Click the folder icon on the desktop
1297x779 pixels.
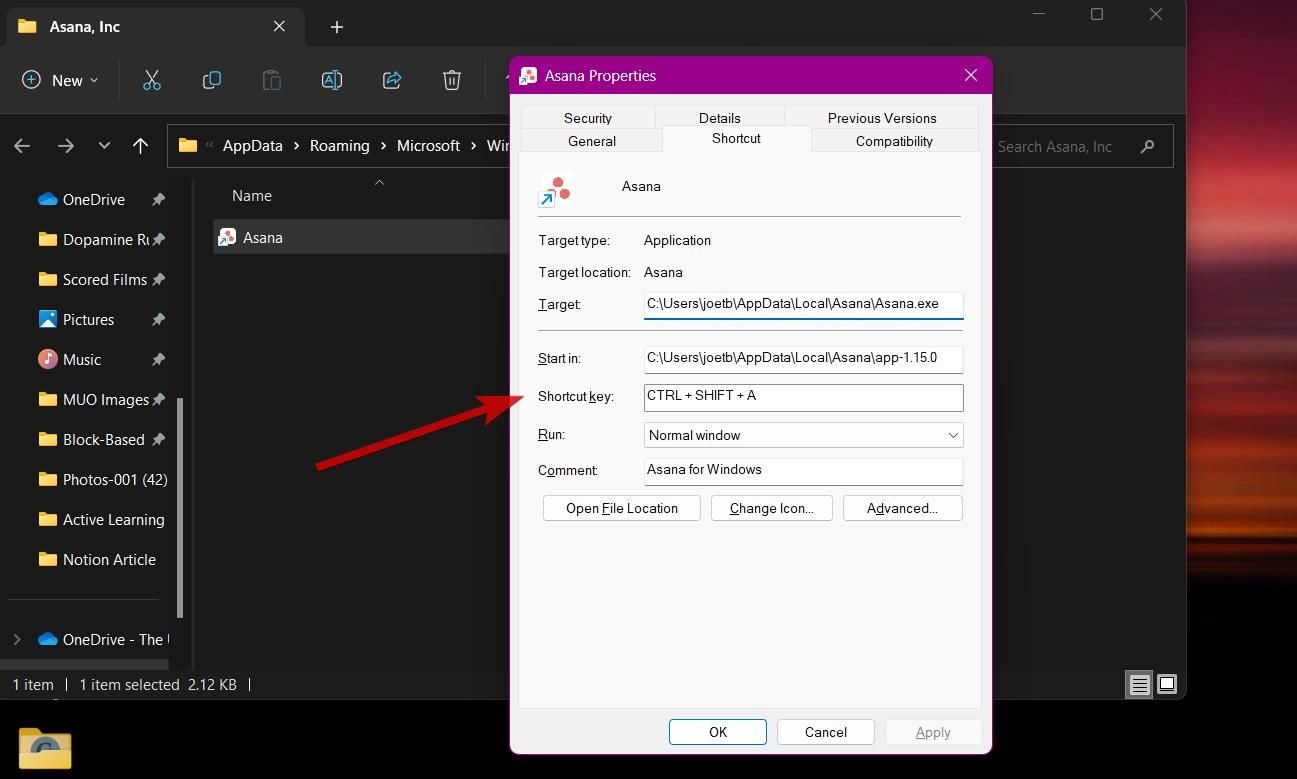(x=45, y=748)
